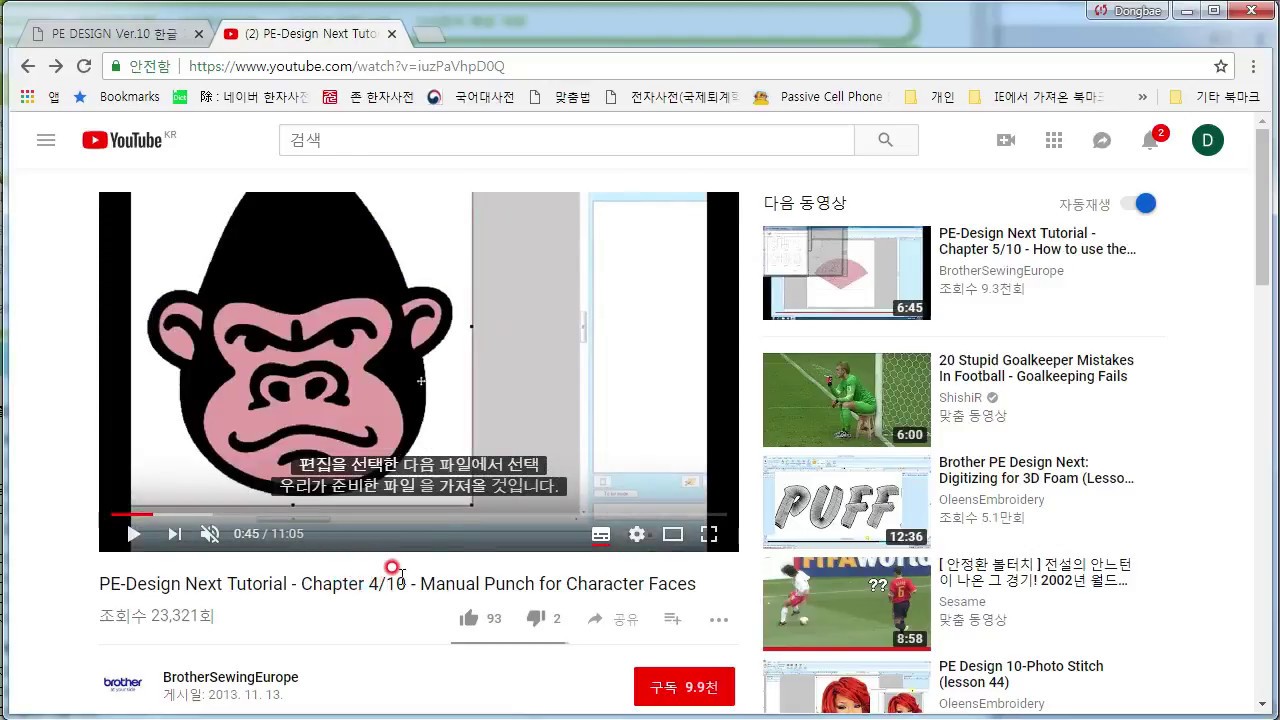The image size is (1280, 720).
Task: Switch to theater mode
Action: (x=673, y=534)
